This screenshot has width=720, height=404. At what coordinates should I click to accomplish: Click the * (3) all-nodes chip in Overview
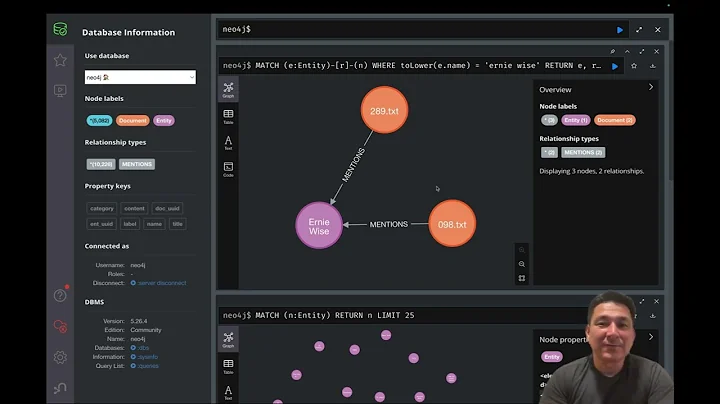[x=549, y=120]
